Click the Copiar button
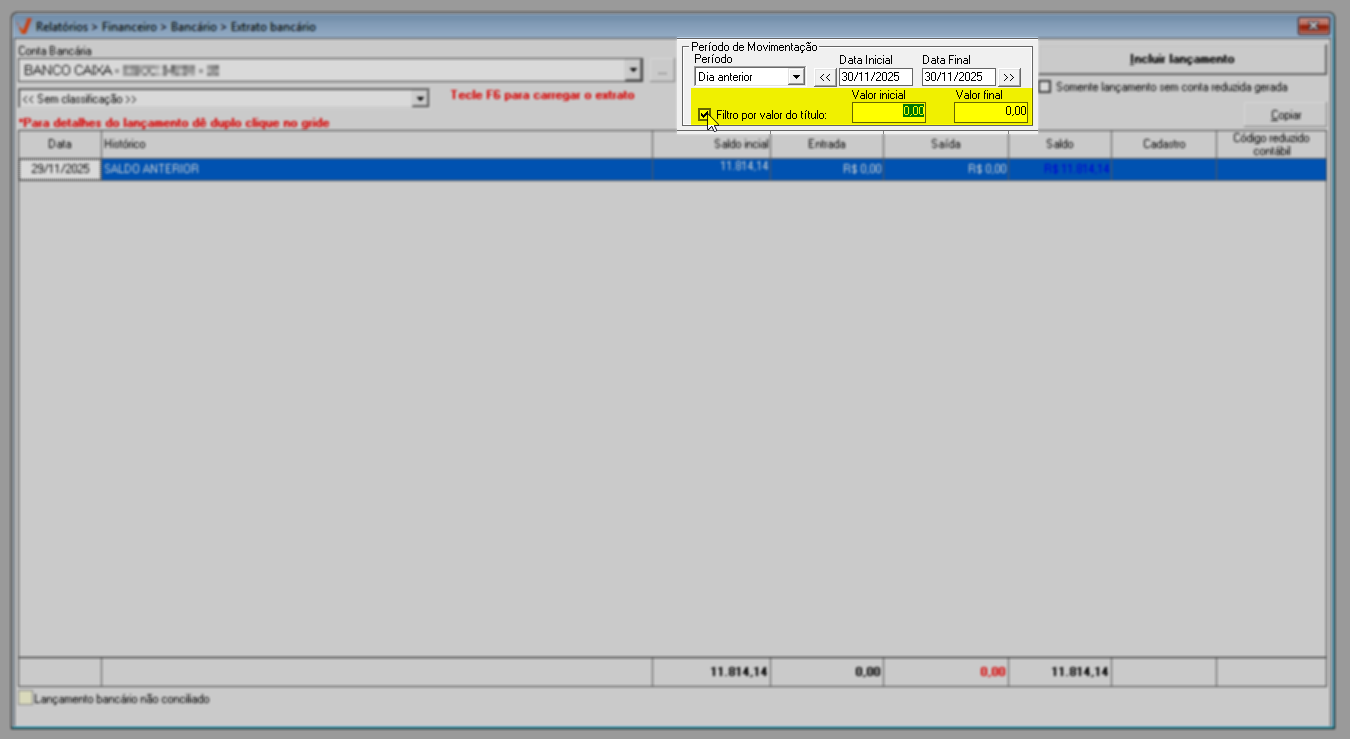 coord(1285,114)
